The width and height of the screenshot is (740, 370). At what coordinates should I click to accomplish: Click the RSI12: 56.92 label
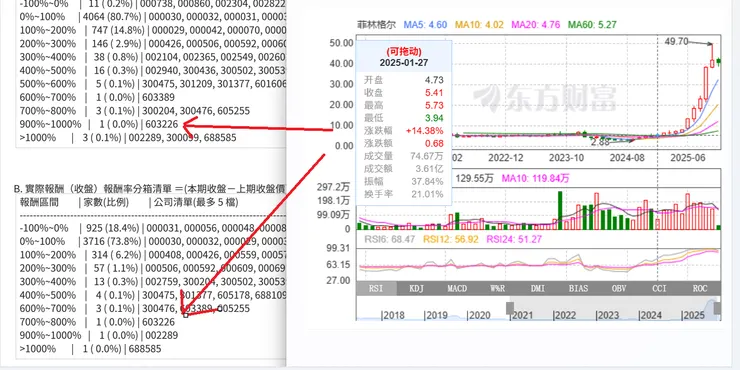click(x=451, y=239)
